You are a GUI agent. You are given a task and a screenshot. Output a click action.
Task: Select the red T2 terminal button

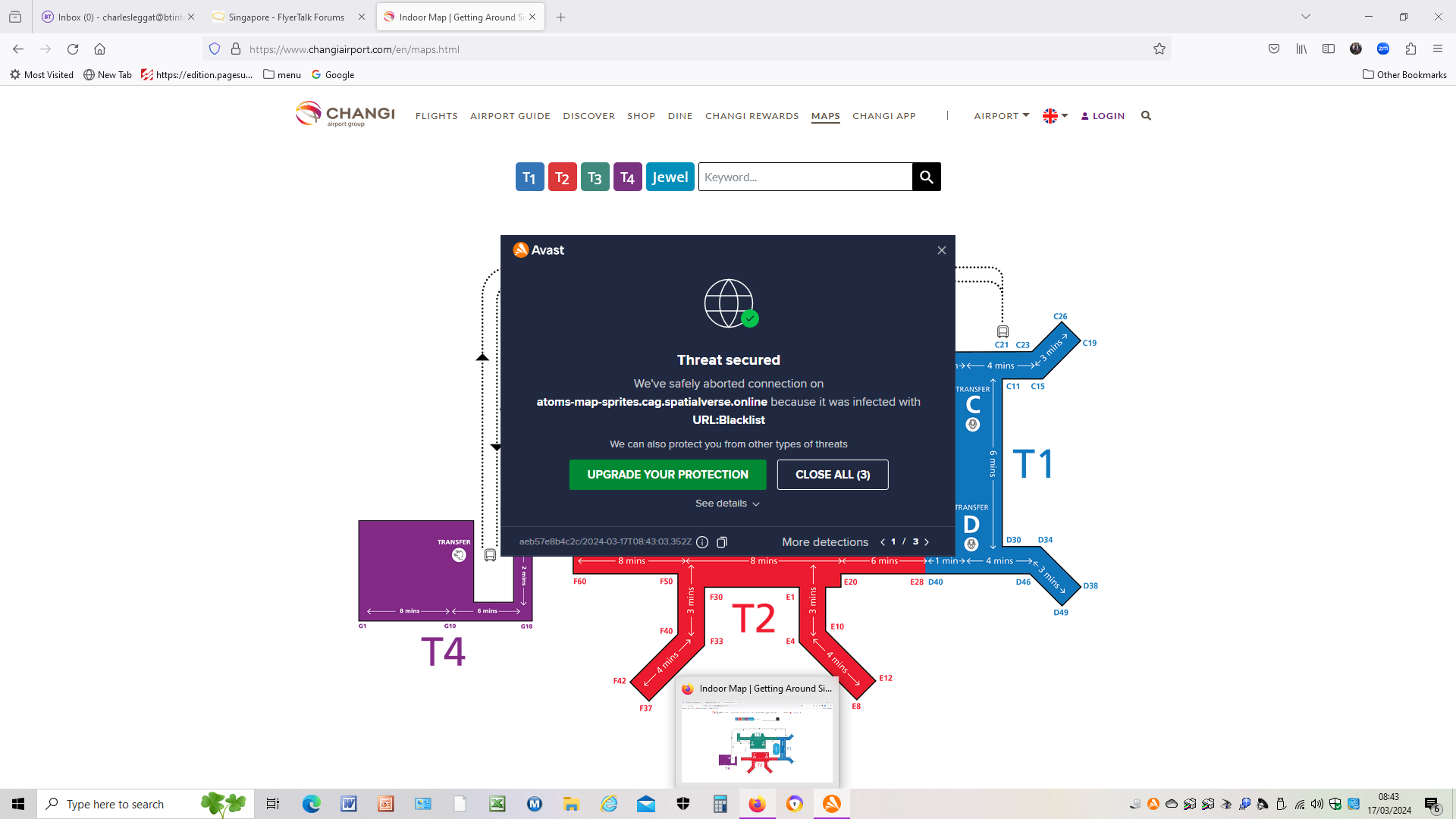pyautogui.click(x=562, y=177)
